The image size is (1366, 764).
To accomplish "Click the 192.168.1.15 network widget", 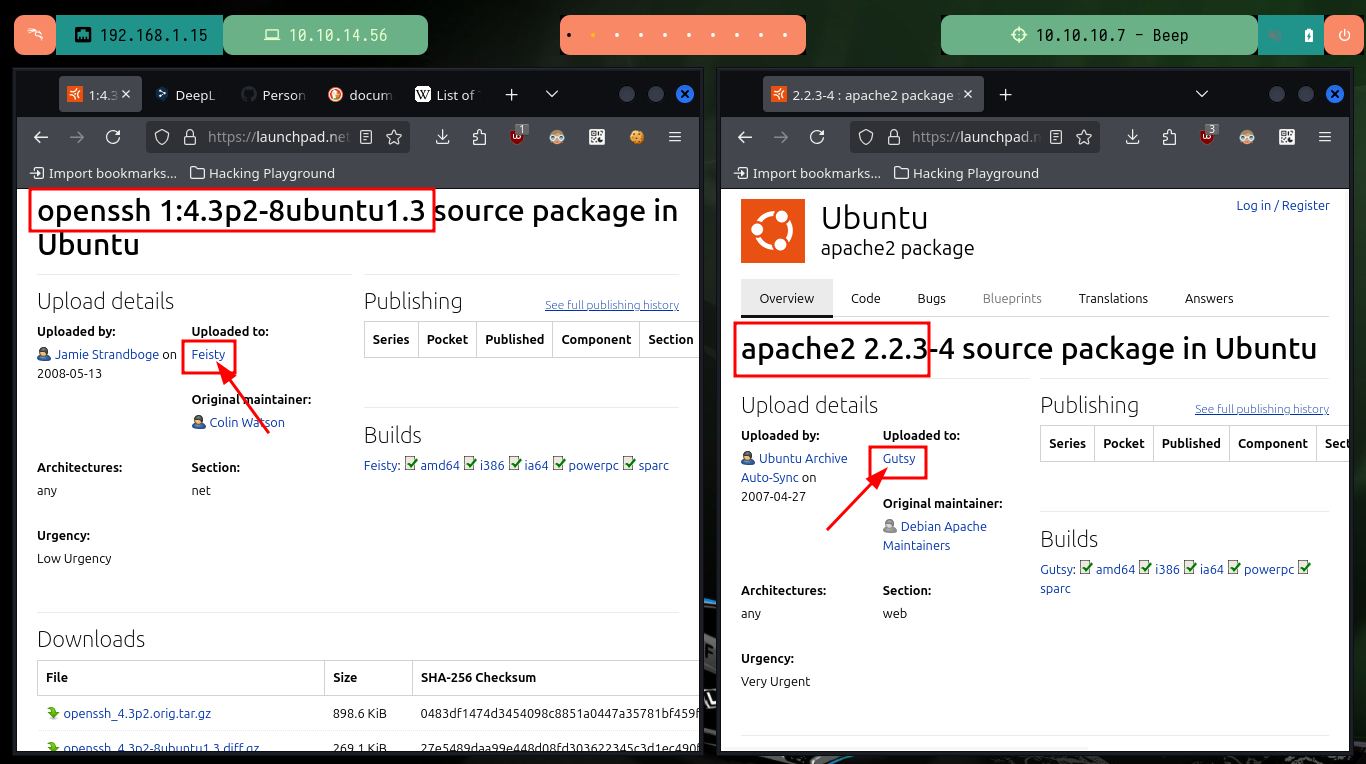I will pos(139,35).
